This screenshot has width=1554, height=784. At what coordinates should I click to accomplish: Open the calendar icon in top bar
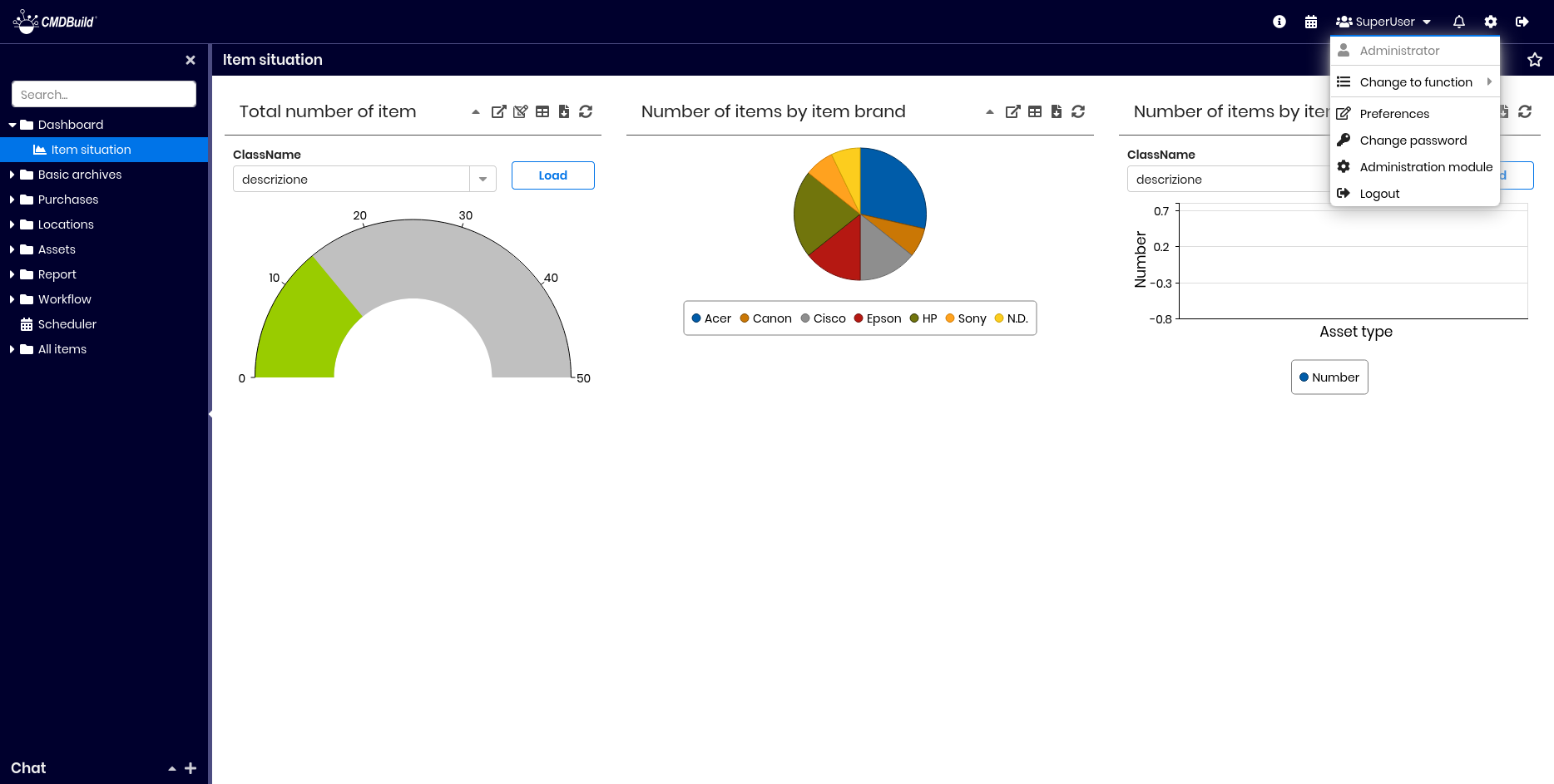pyautogui.click(x=1311, y=22)
